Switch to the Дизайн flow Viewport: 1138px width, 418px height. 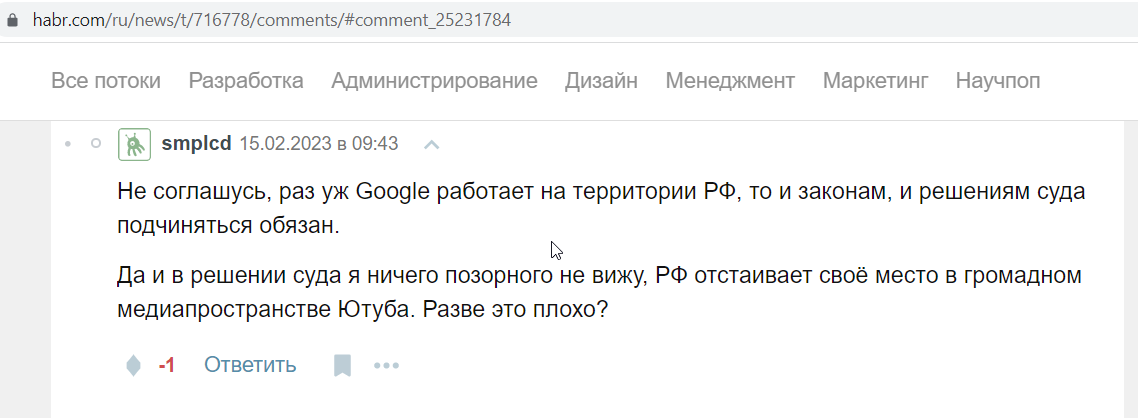(x=601, y=81)
